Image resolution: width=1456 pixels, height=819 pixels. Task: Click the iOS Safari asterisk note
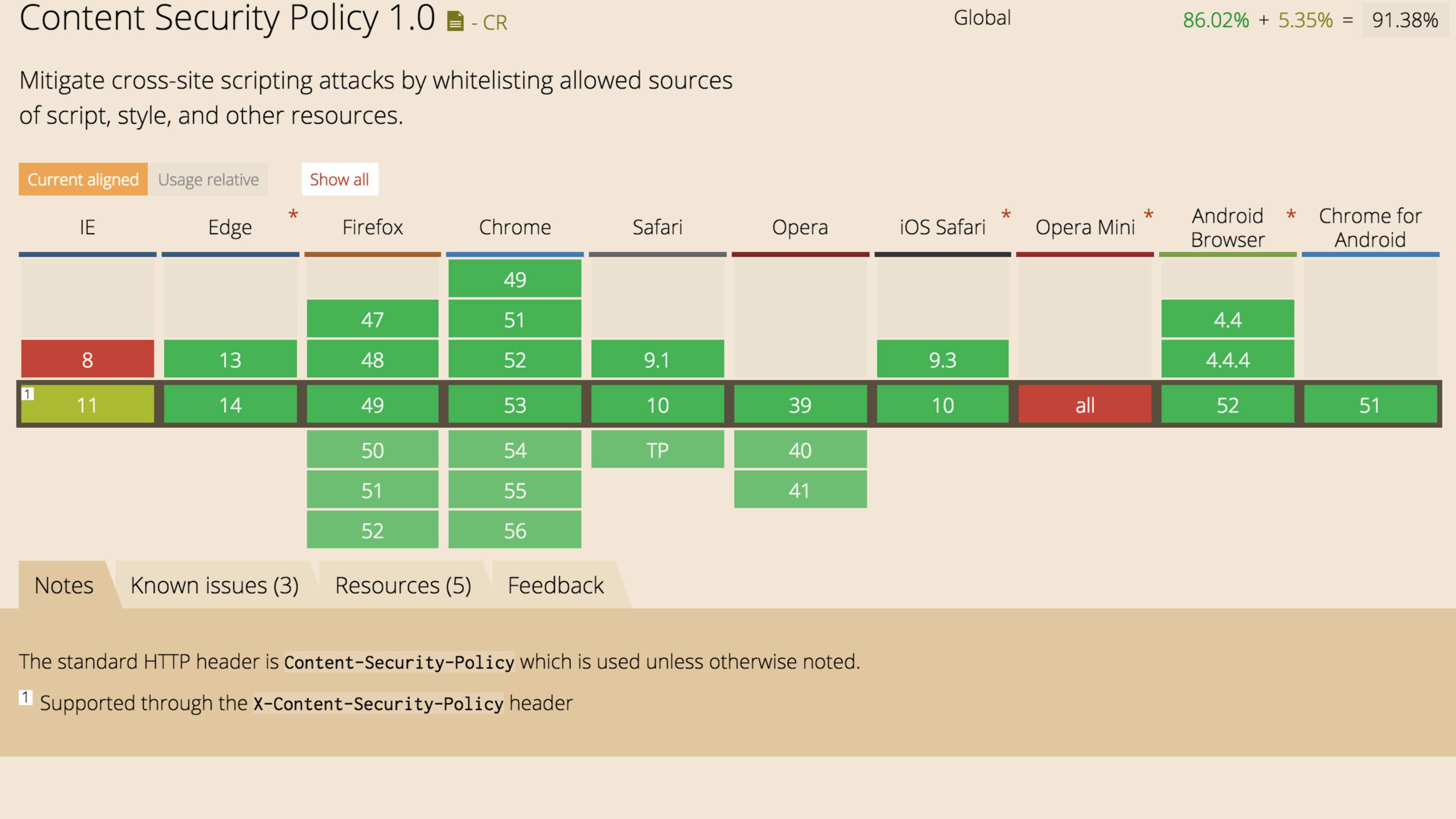(1006, 215)
